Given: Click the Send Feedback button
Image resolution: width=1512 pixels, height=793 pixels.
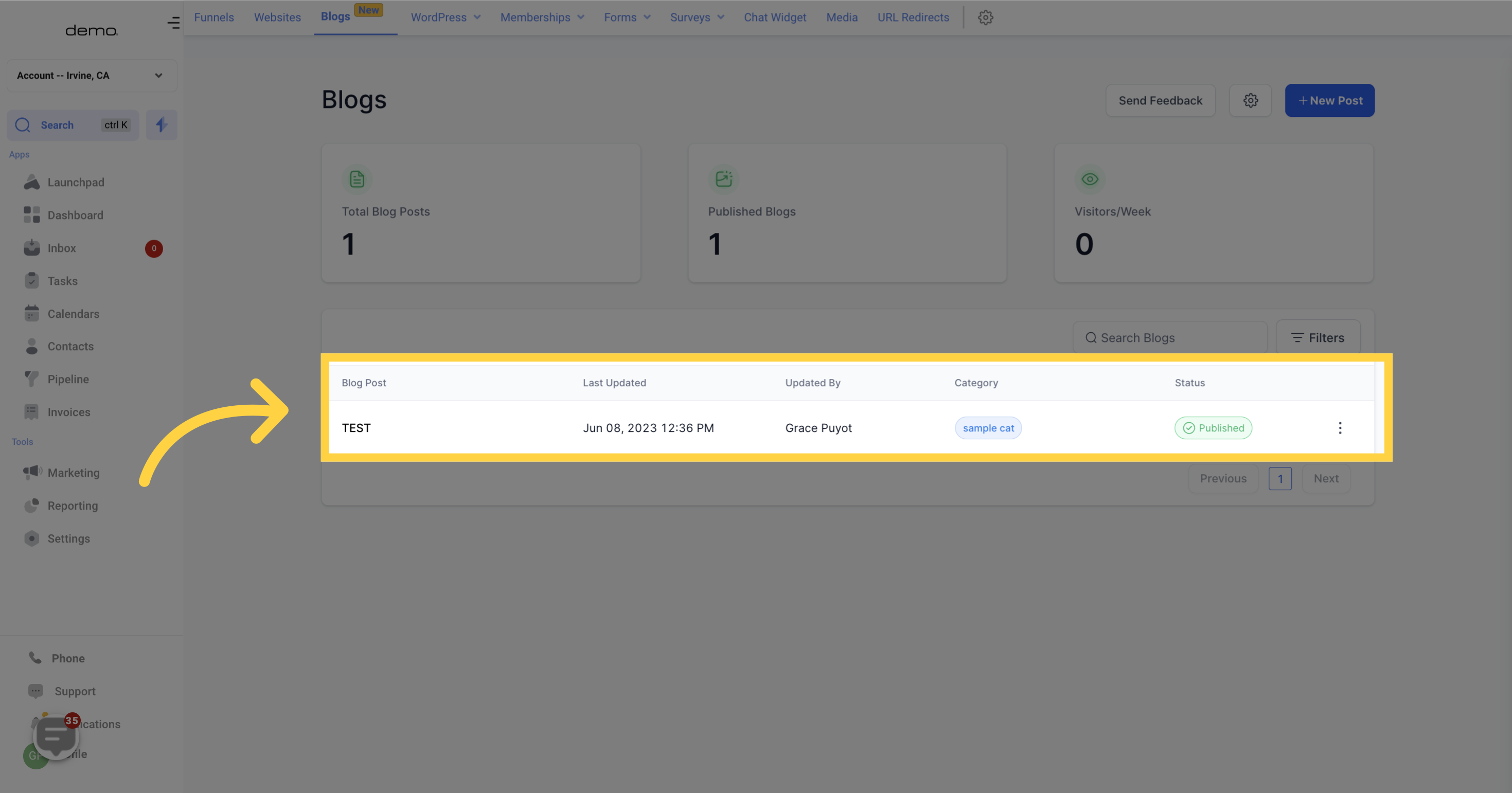Looking at the screenshot, I should (x=1160, y=100).
